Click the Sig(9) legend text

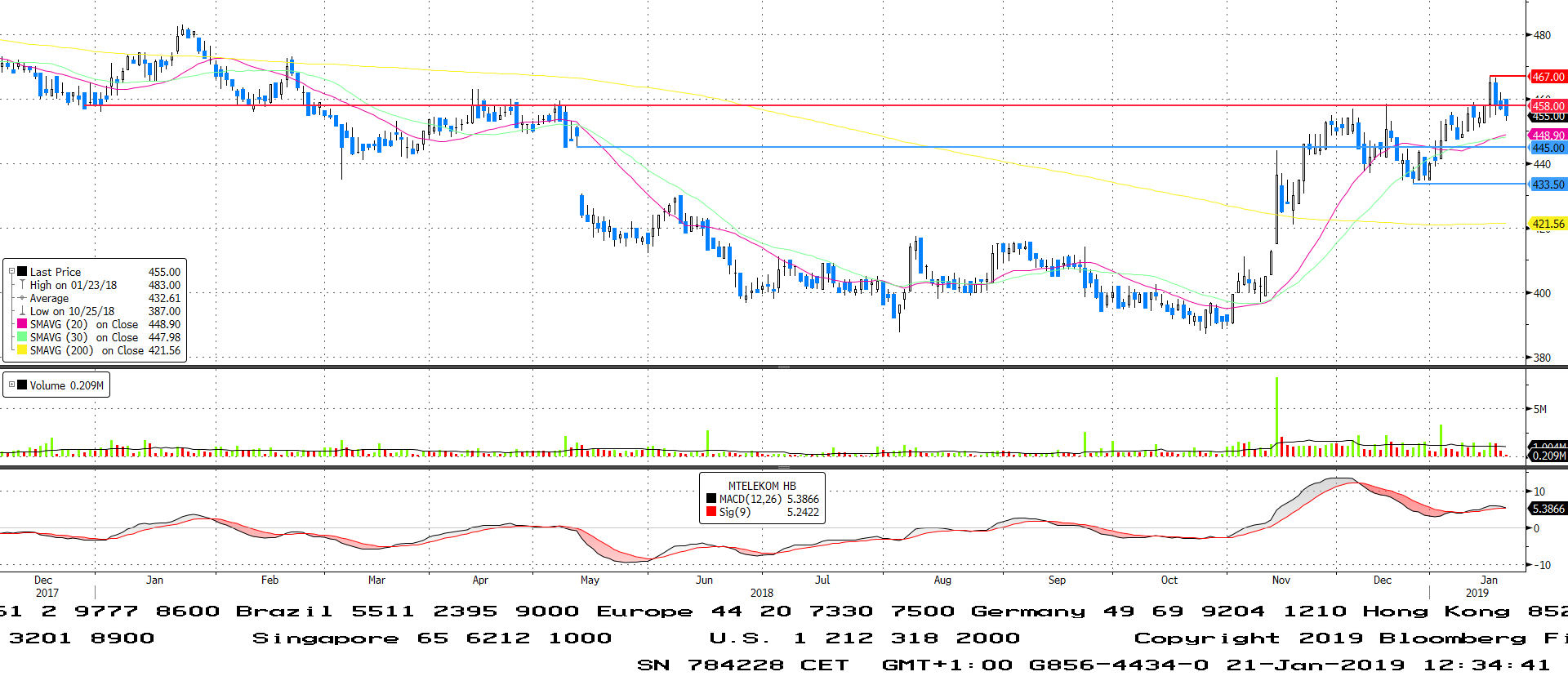tap(734, 512)
